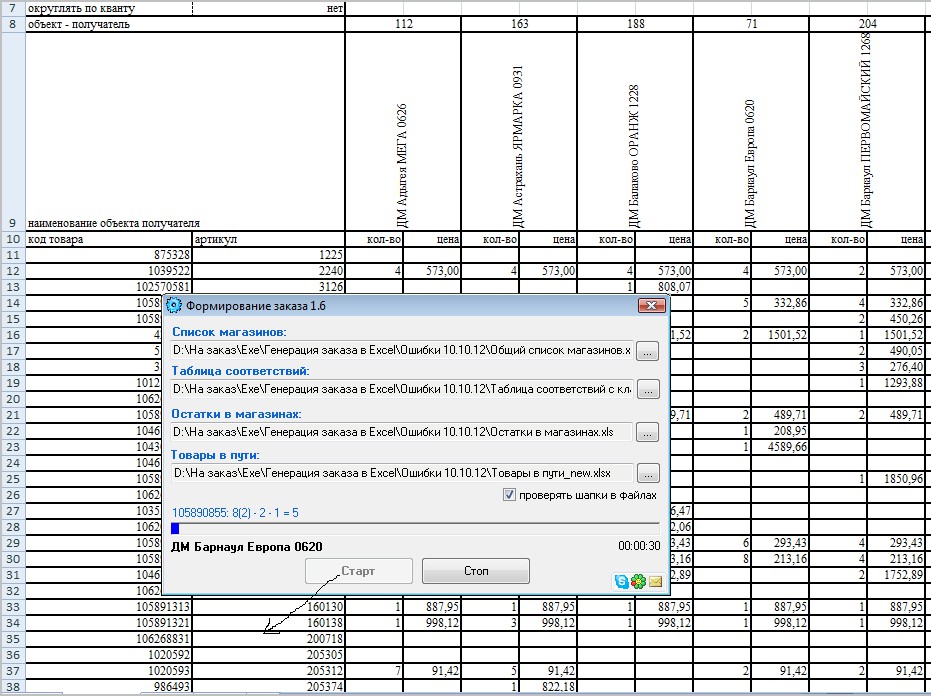Click product code cell '986493'
This screenshot has height=696, width=931.
click(109, 687)
